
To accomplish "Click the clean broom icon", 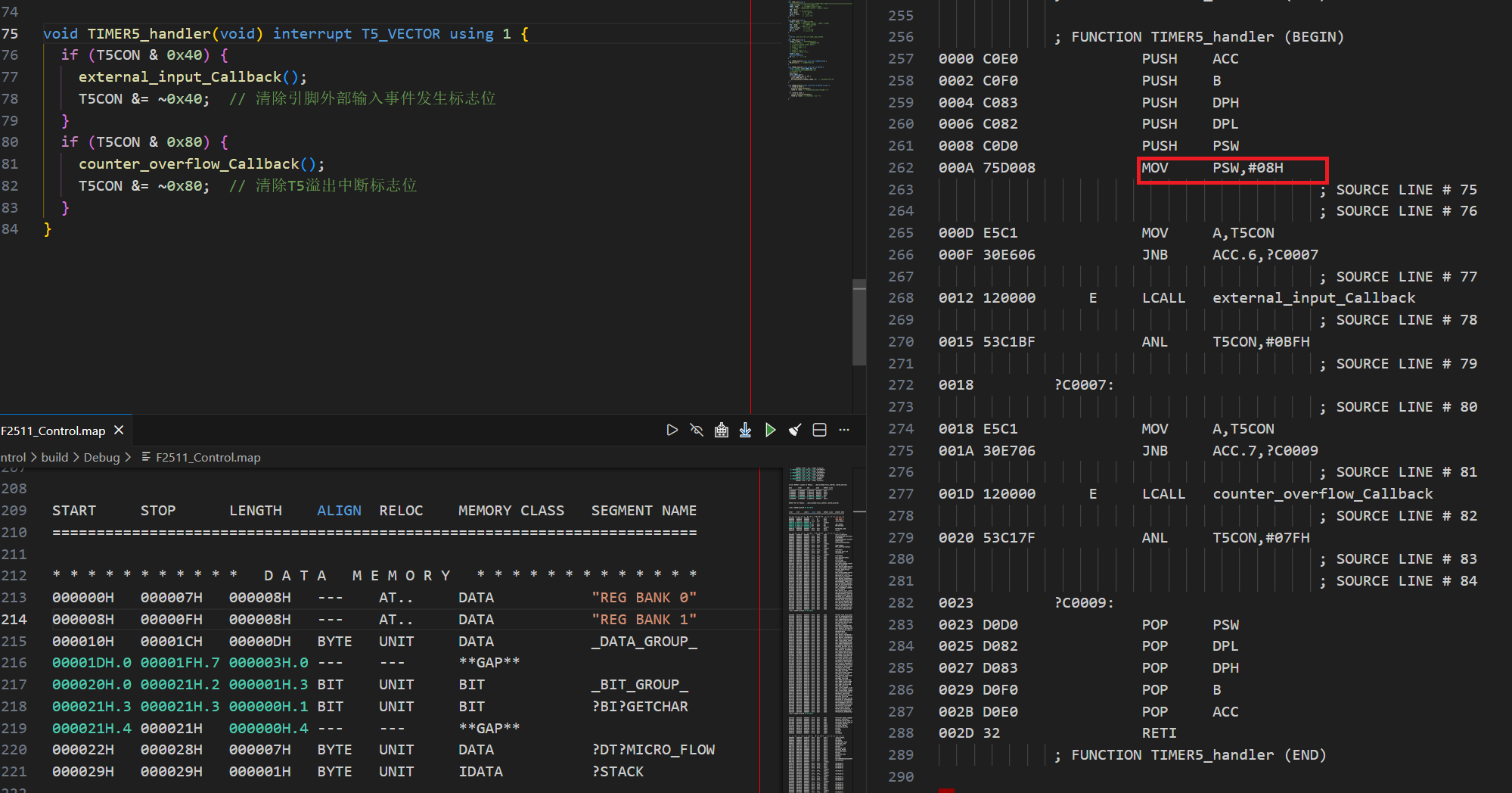I will [x=794, y=431].
